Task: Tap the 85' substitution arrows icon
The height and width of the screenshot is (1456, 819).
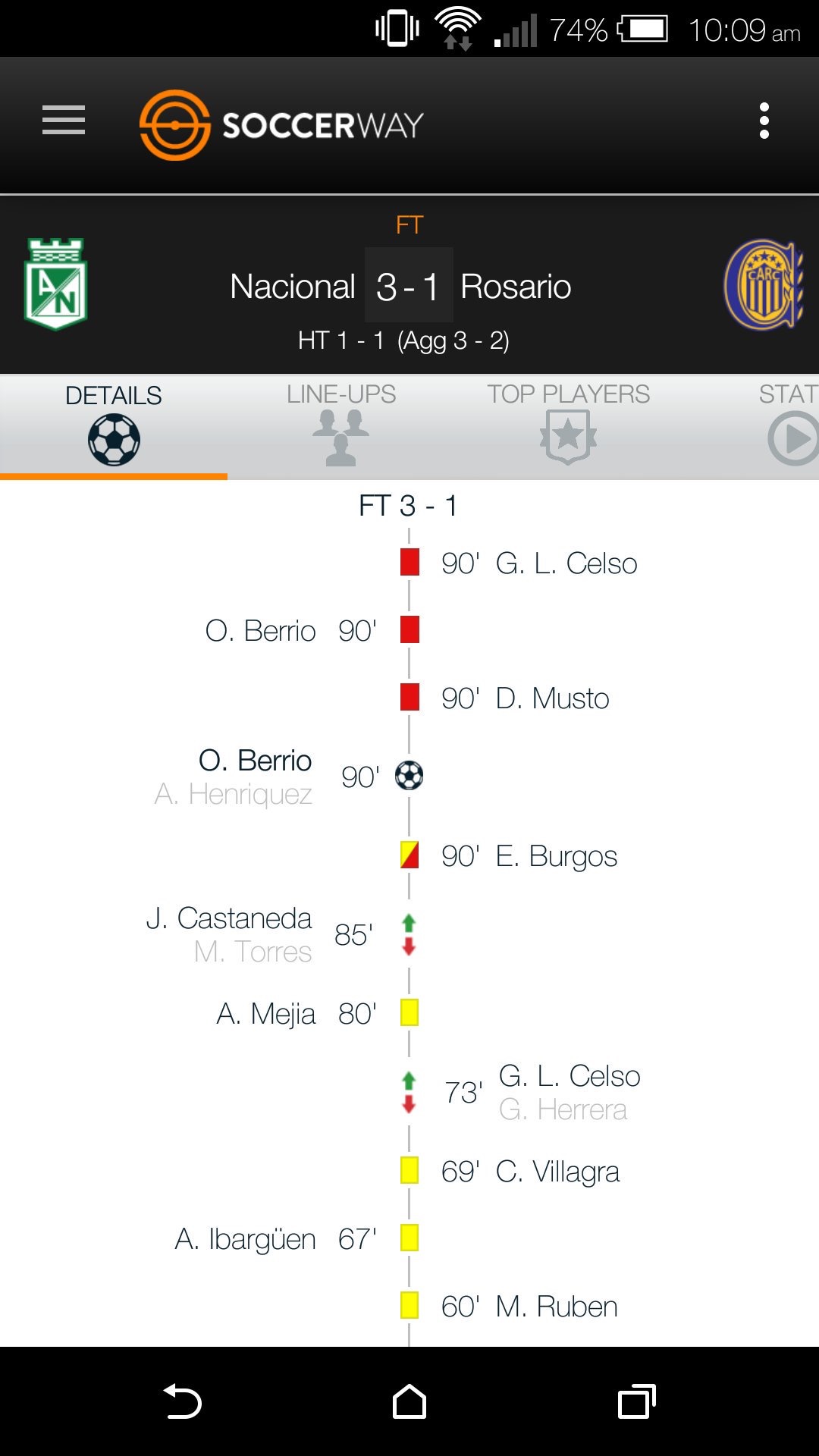Action: point(409,934)
